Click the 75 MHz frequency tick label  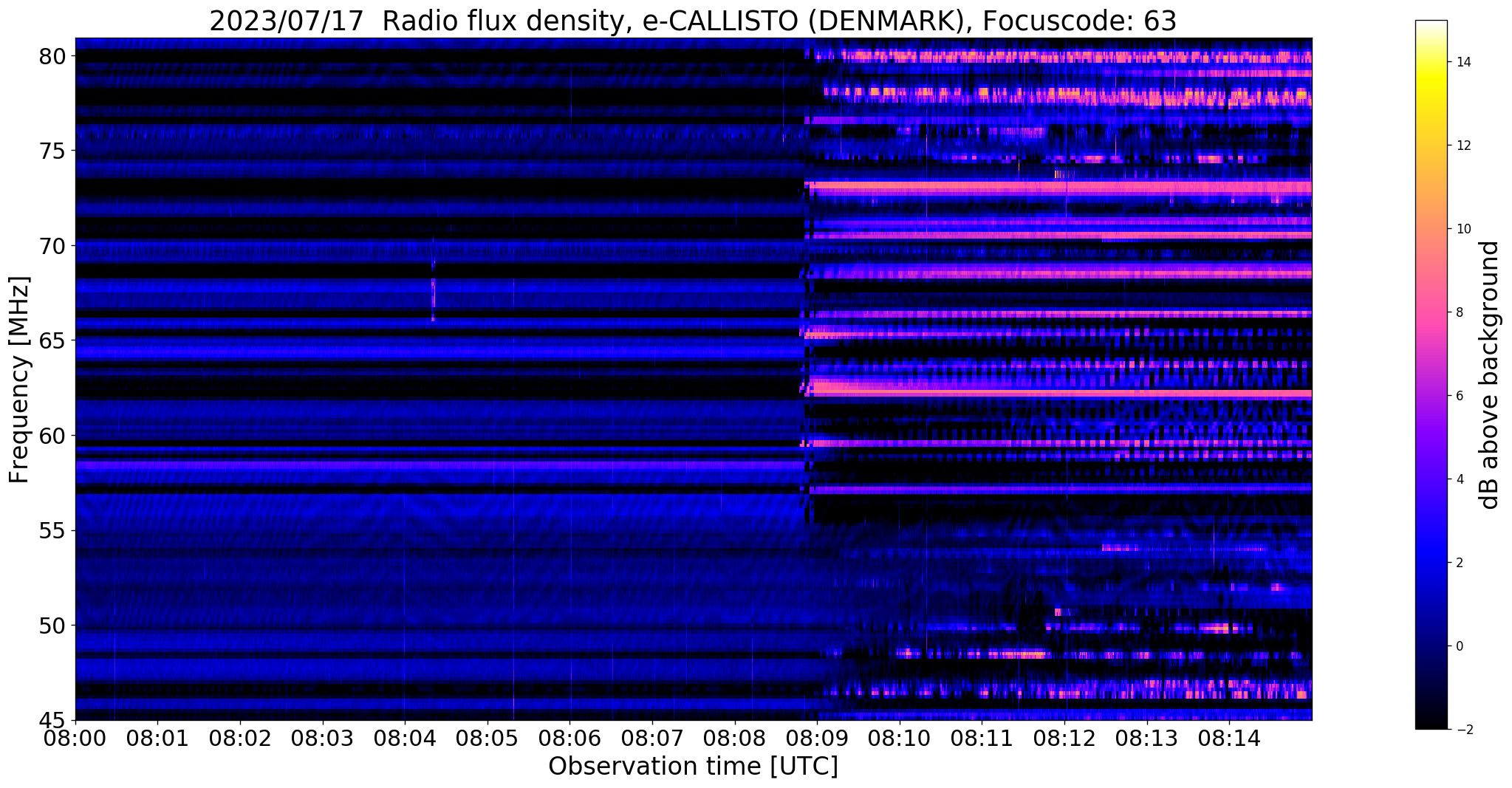51,151
